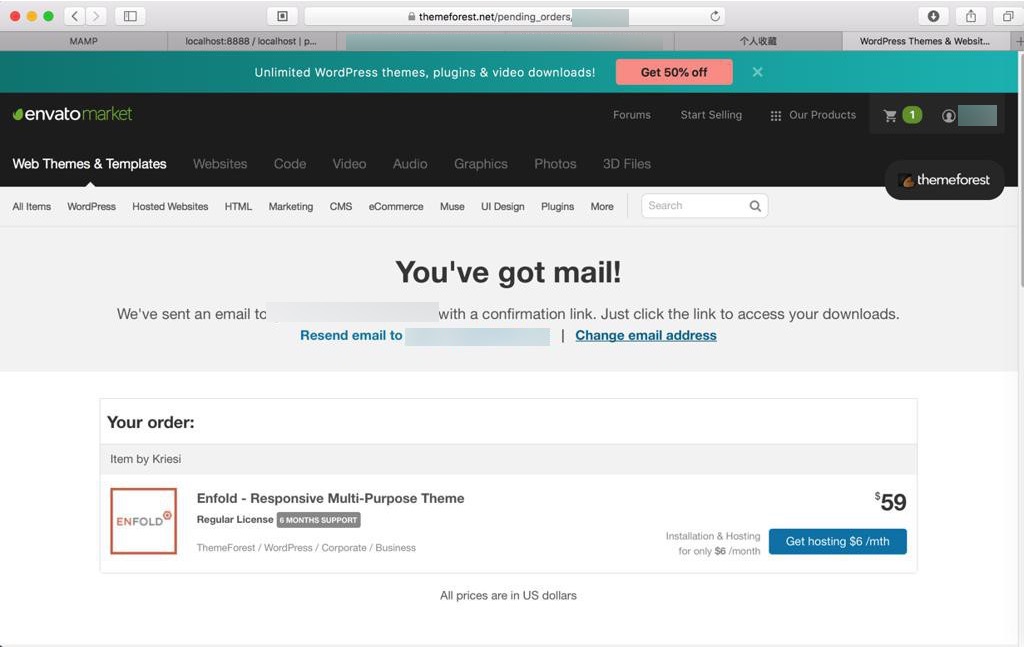The height and width of the screenshot is (647, 1024).
Task: Click the All prices are in US dollars text
Action: point(508,595)
